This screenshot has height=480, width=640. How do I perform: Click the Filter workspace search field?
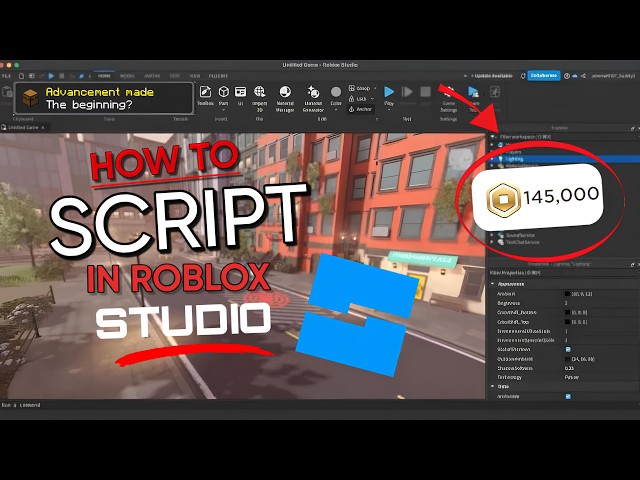(x=567, y=137)
